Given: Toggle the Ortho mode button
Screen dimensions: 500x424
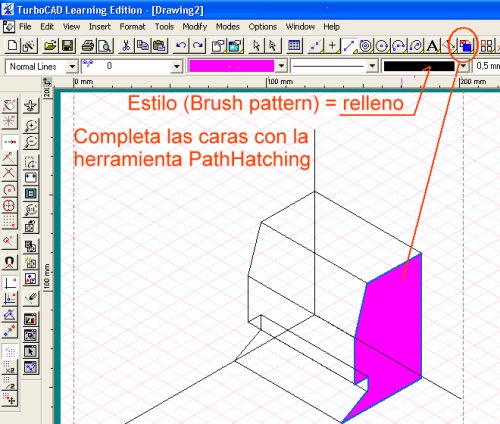Looking at the screenshot, I should click(9, 283).
